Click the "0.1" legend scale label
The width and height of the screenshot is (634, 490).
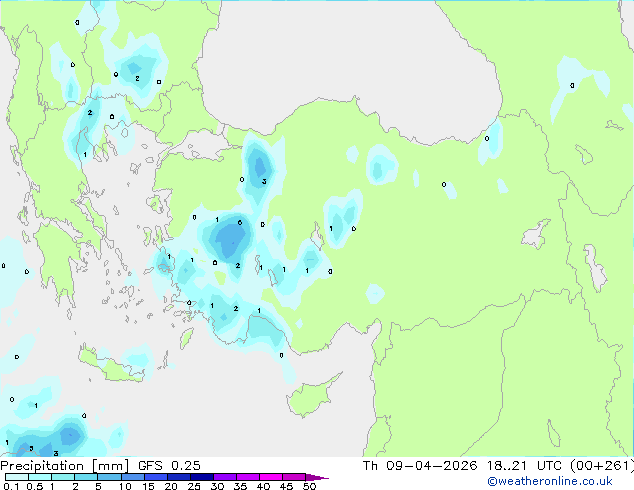[x=12, y=486]
